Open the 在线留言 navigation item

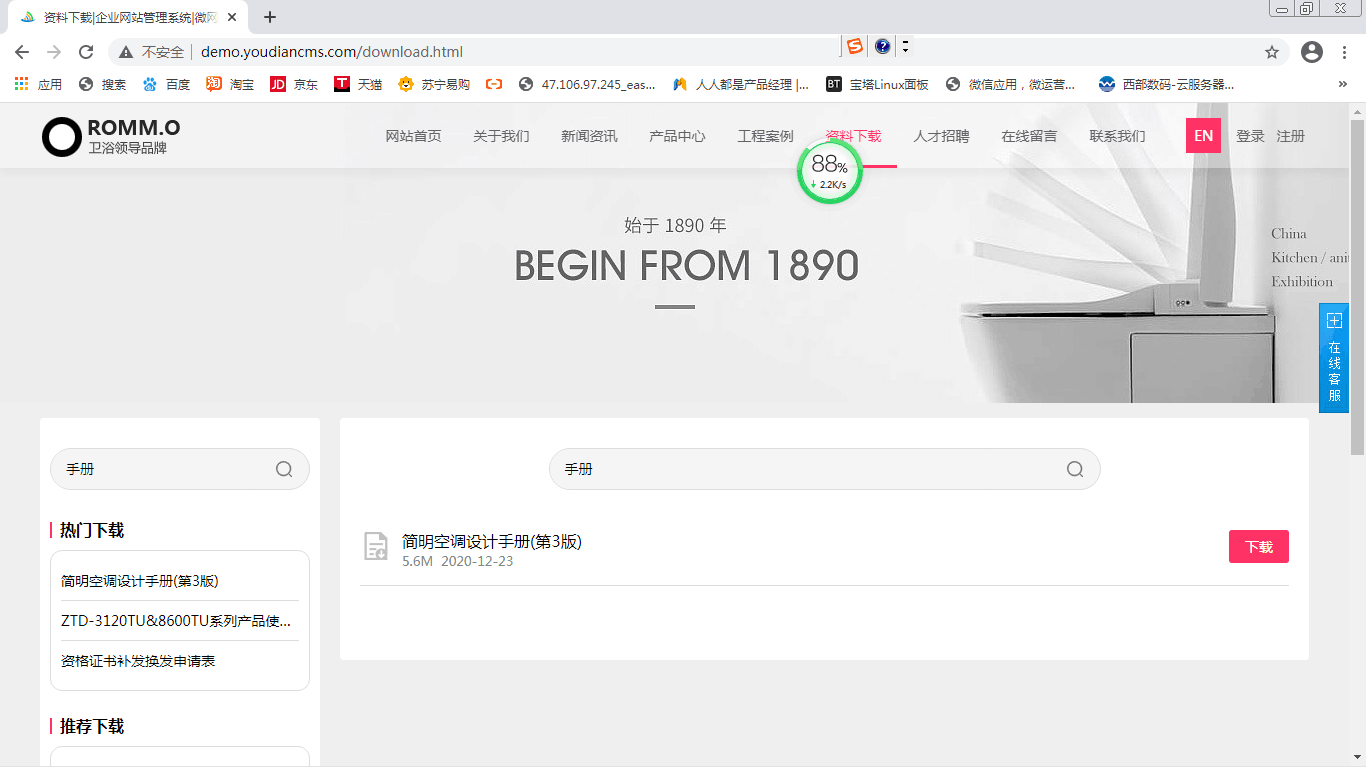(1029, 136)
